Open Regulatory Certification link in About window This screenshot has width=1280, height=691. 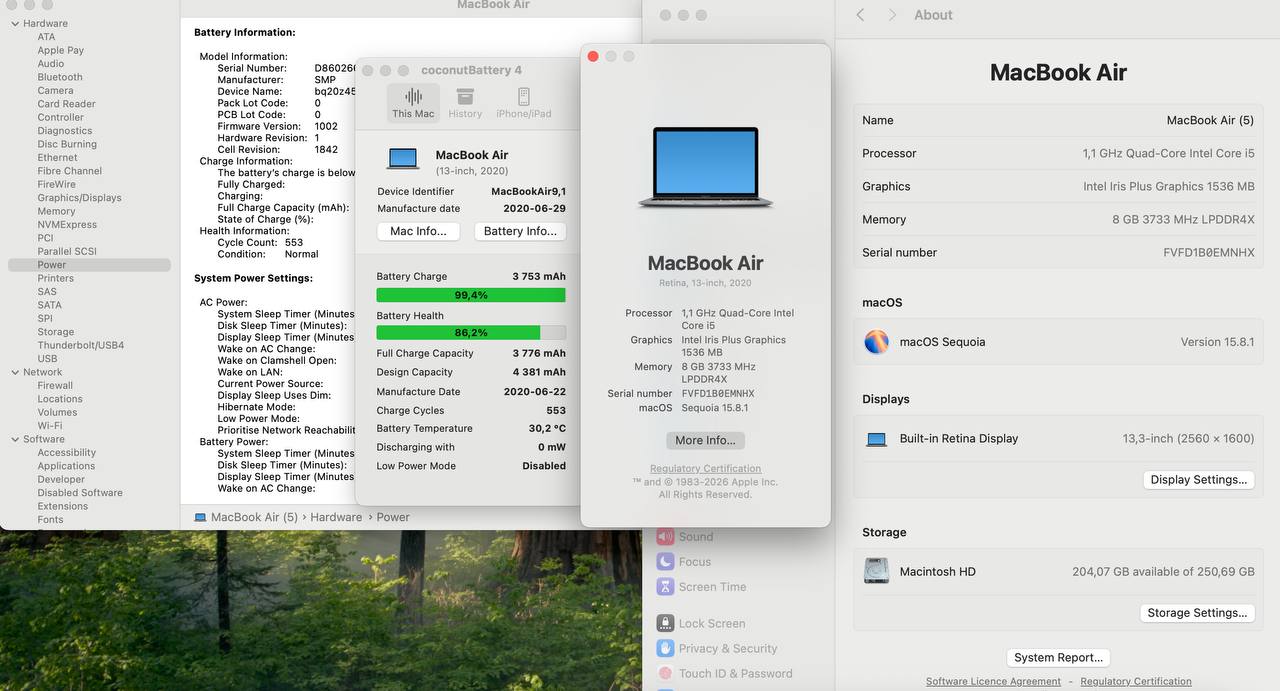pos(705,468)
